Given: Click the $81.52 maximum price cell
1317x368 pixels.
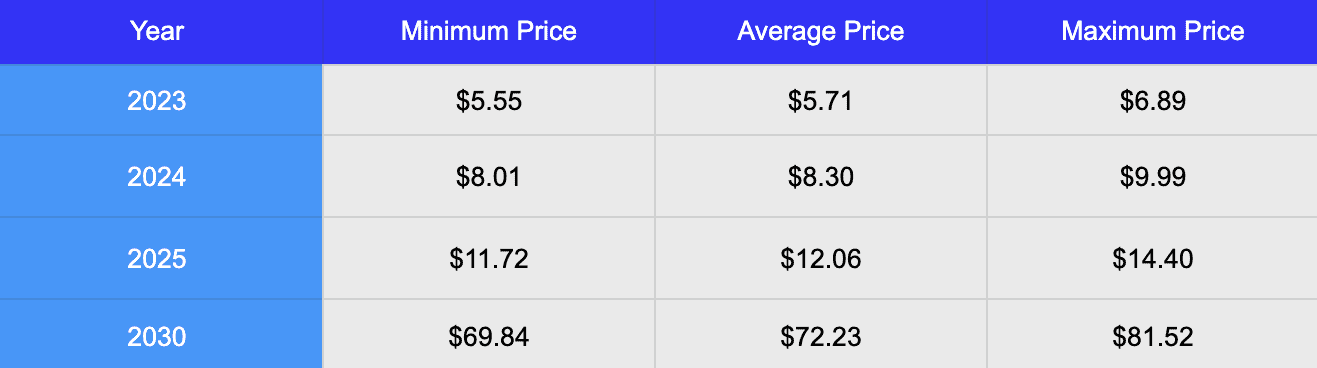Looking at the screenshot, I should coord(1152,334).
